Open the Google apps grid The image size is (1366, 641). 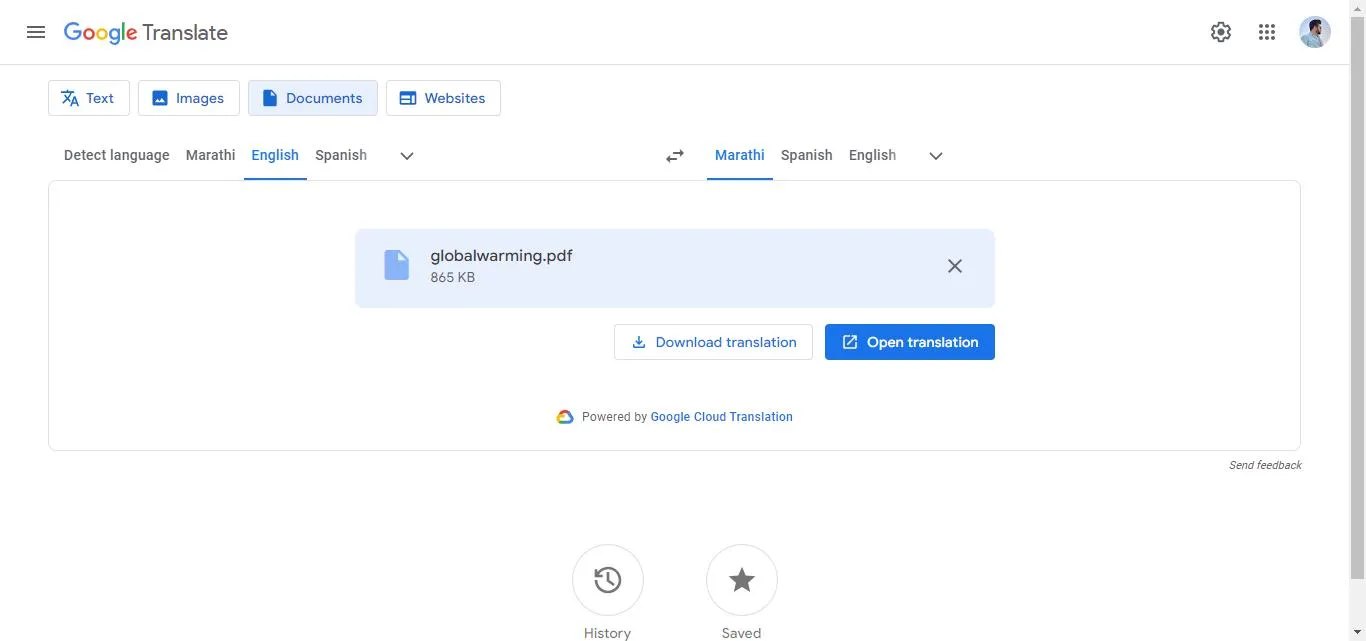[x=1267, y=31]
